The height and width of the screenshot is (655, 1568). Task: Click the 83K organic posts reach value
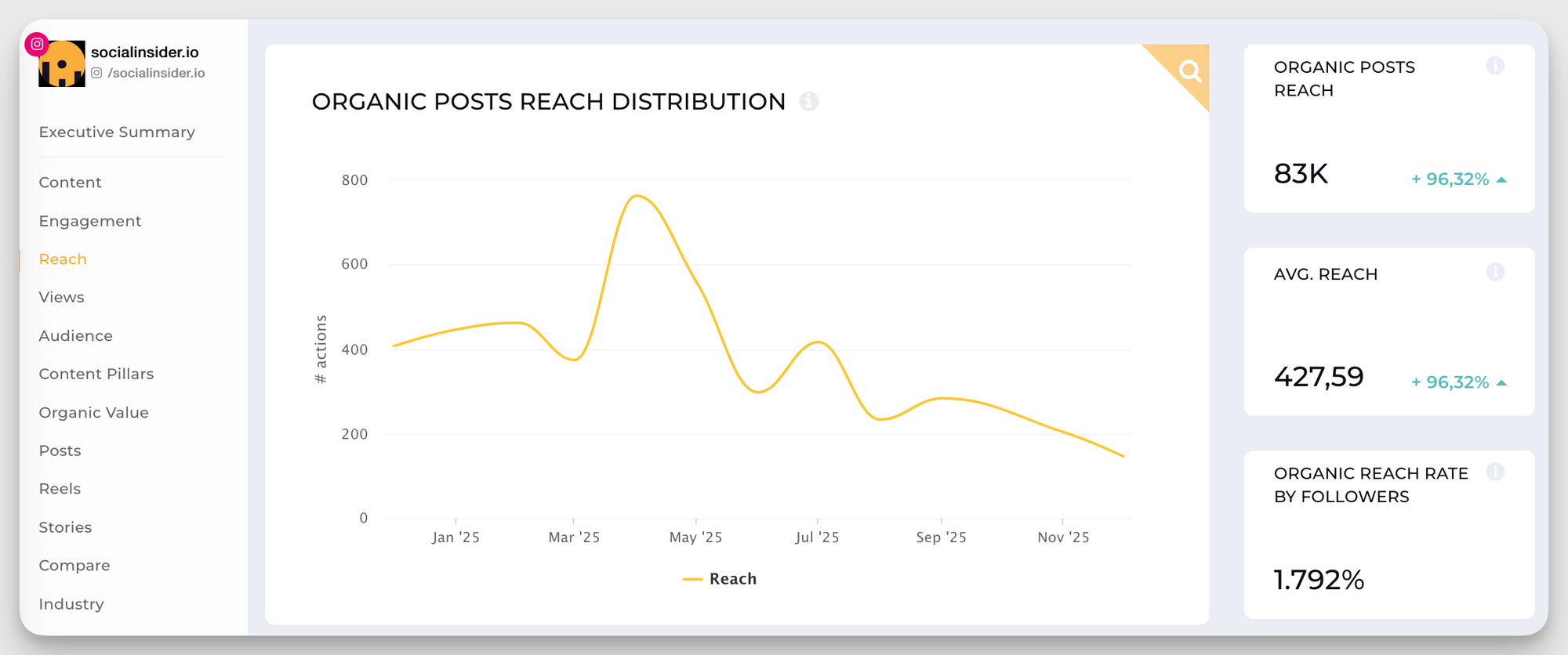[x=1301, y=174]
